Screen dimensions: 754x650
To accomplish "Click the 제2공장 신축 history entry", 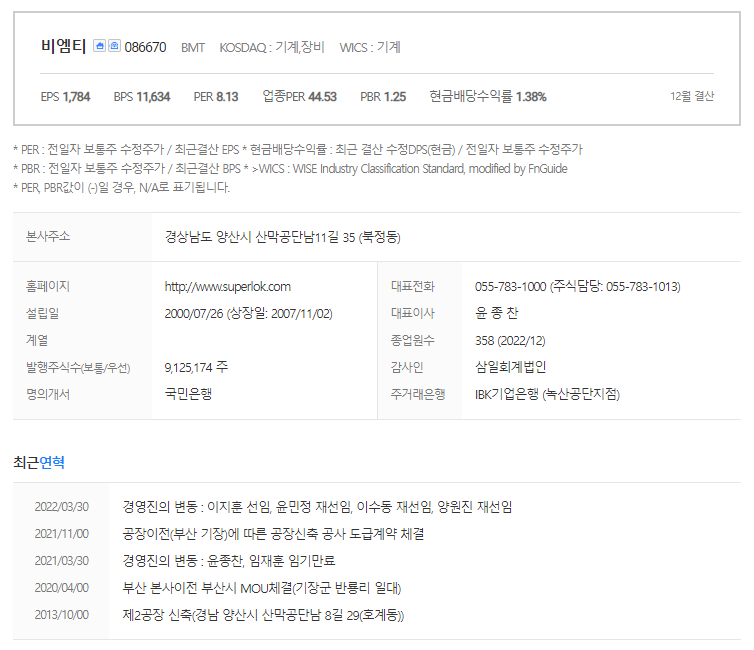I will 264,615.
